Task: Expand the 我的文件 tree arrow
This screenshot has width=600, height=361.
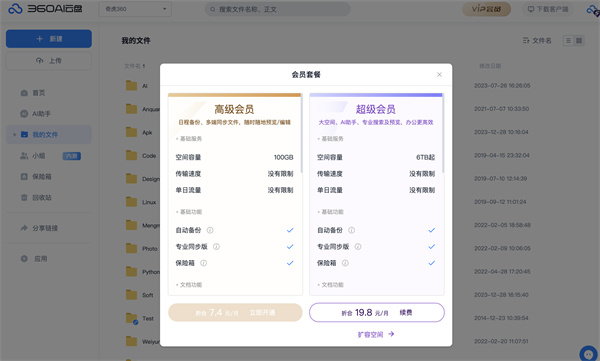Action: (x=15, y=134)
